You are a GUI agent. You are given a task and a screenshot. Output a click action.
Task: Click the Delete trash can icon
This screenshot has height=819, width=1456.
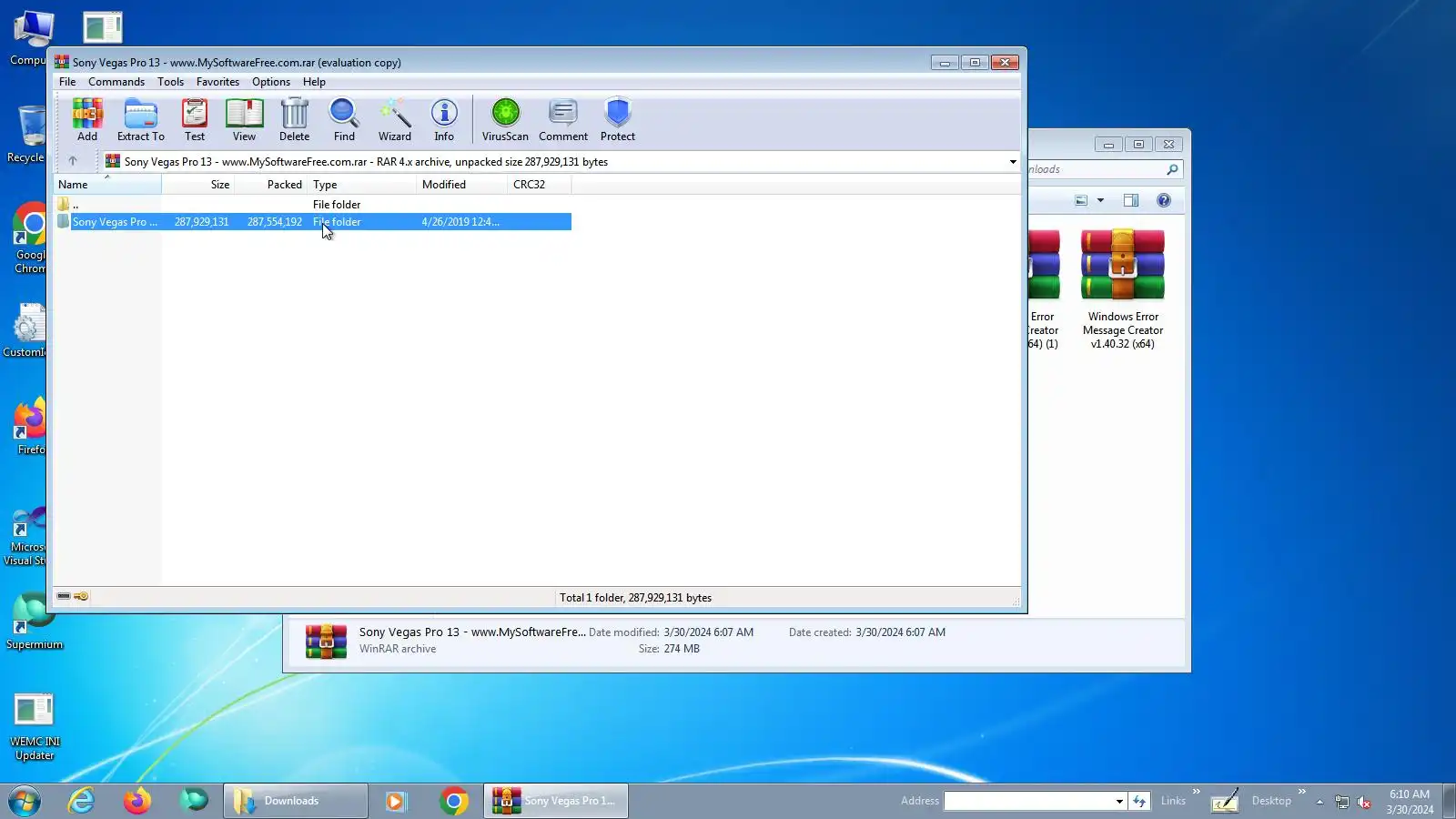294,120
